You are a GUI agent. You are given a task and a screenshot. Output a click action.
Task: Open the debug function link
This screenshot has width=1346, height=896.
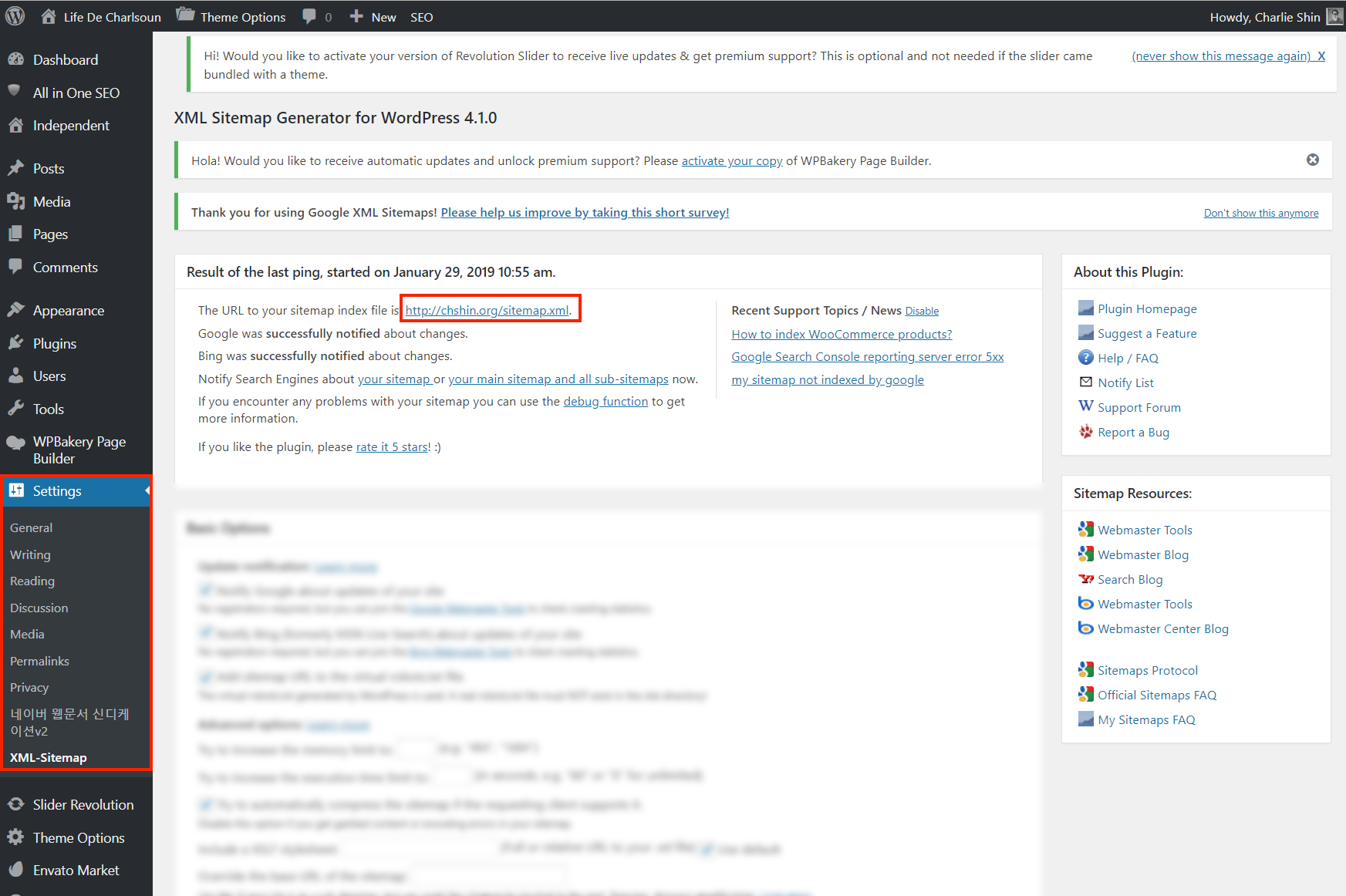606,401
